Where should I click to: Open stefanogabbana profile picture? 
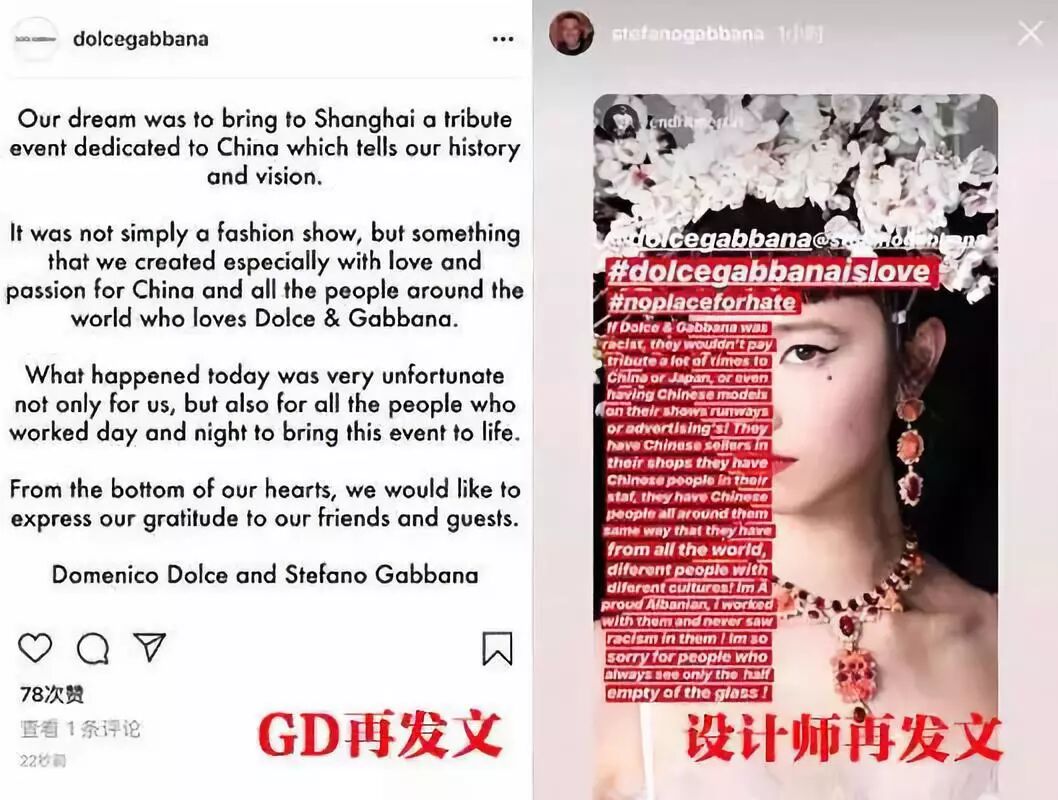[572, 32]
